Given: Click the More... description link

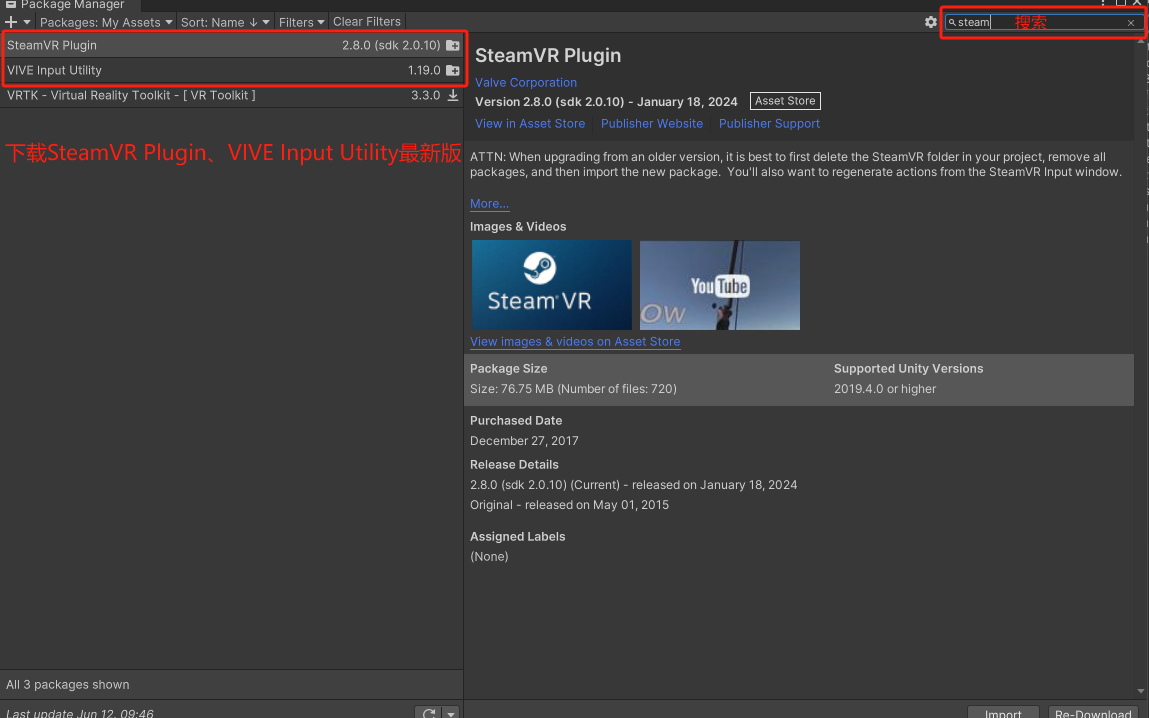Looking at the screenshot, I should tap(489, 204).
